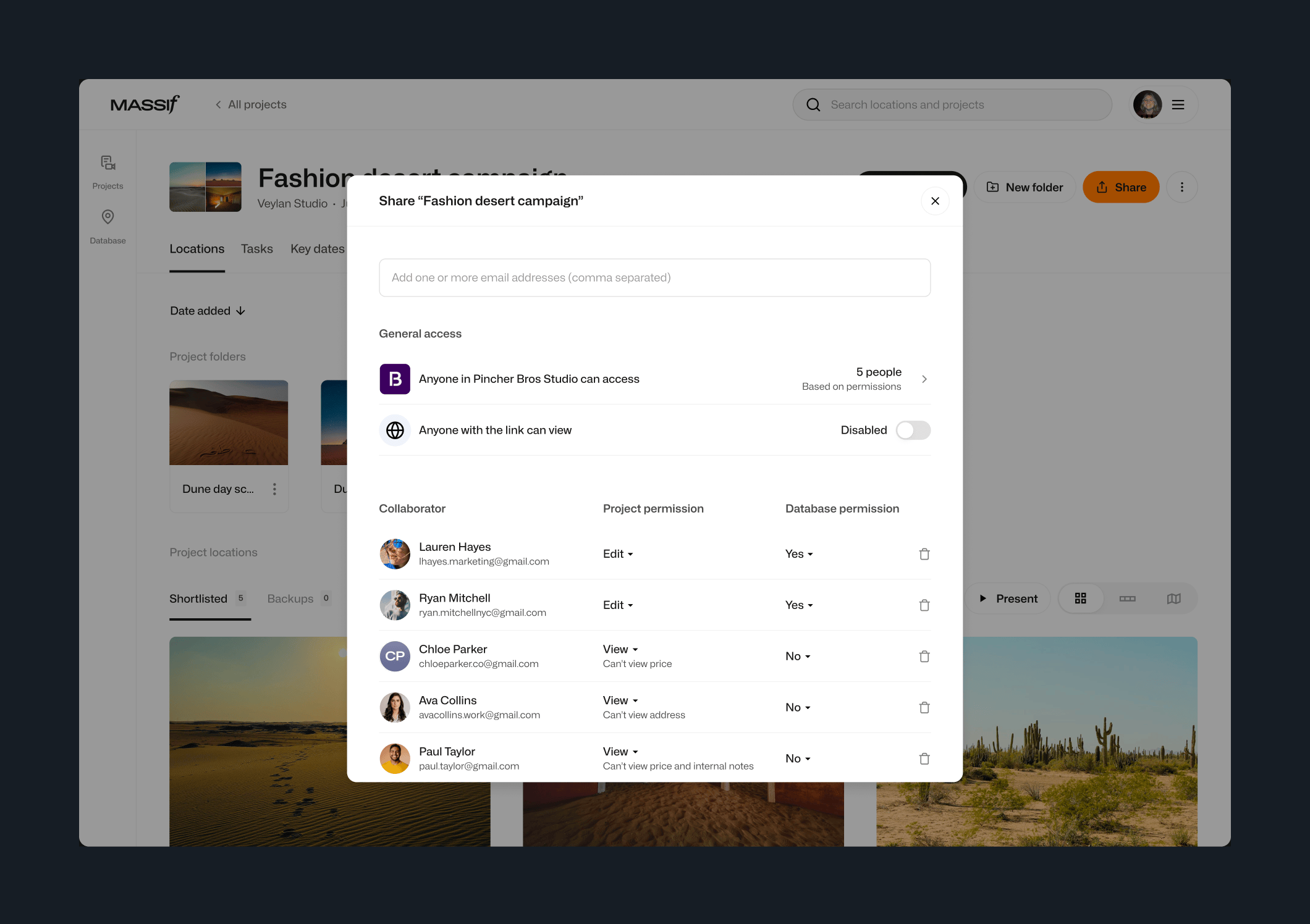Image resolution: width=1310 pixels, height=924 pixels.
Task: Go back to All projects
Action: (x=251, y=104)
